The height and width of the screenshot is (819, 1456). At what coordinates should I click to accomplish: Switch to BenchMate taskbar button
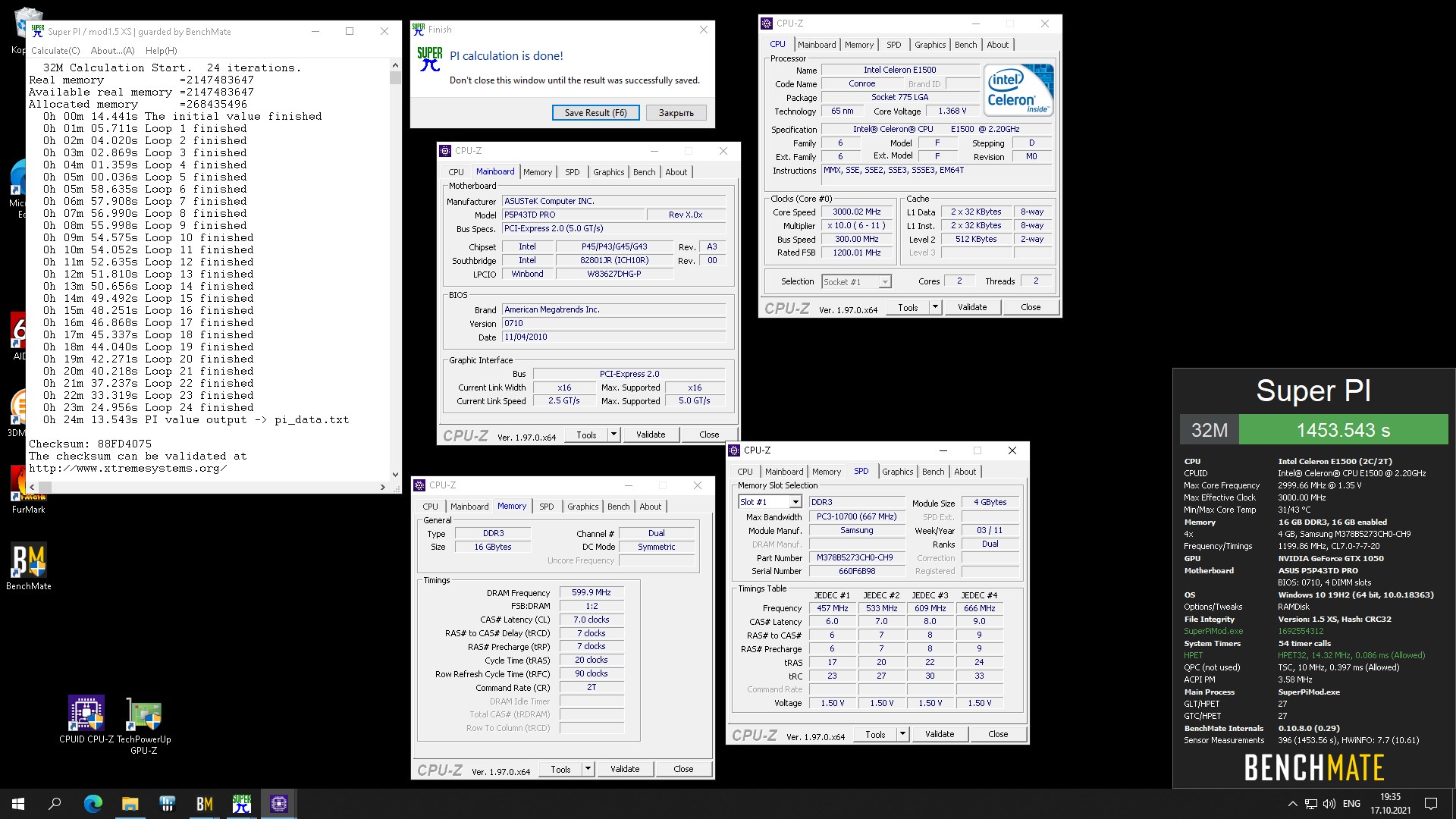tap(204, 804)
